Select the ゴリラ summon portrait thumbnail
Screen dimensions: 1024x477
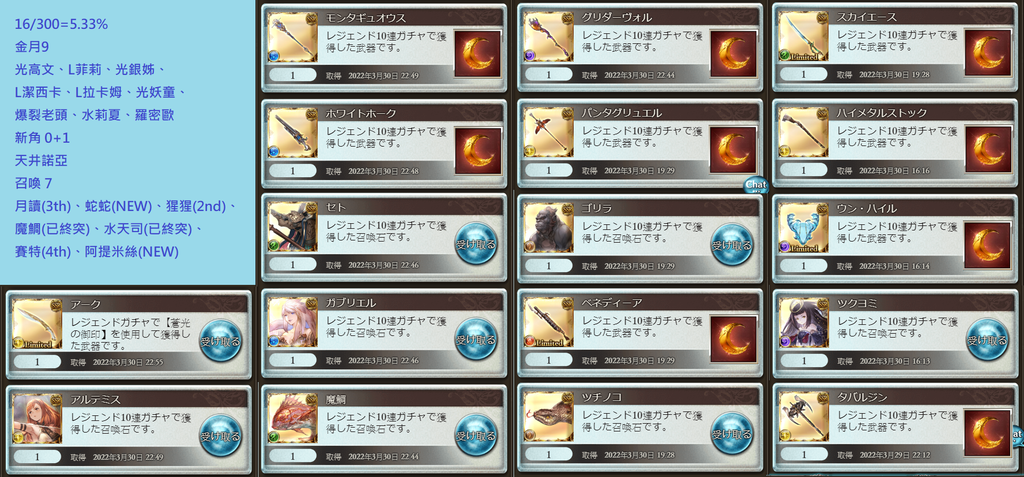click(x=549, y=228)
